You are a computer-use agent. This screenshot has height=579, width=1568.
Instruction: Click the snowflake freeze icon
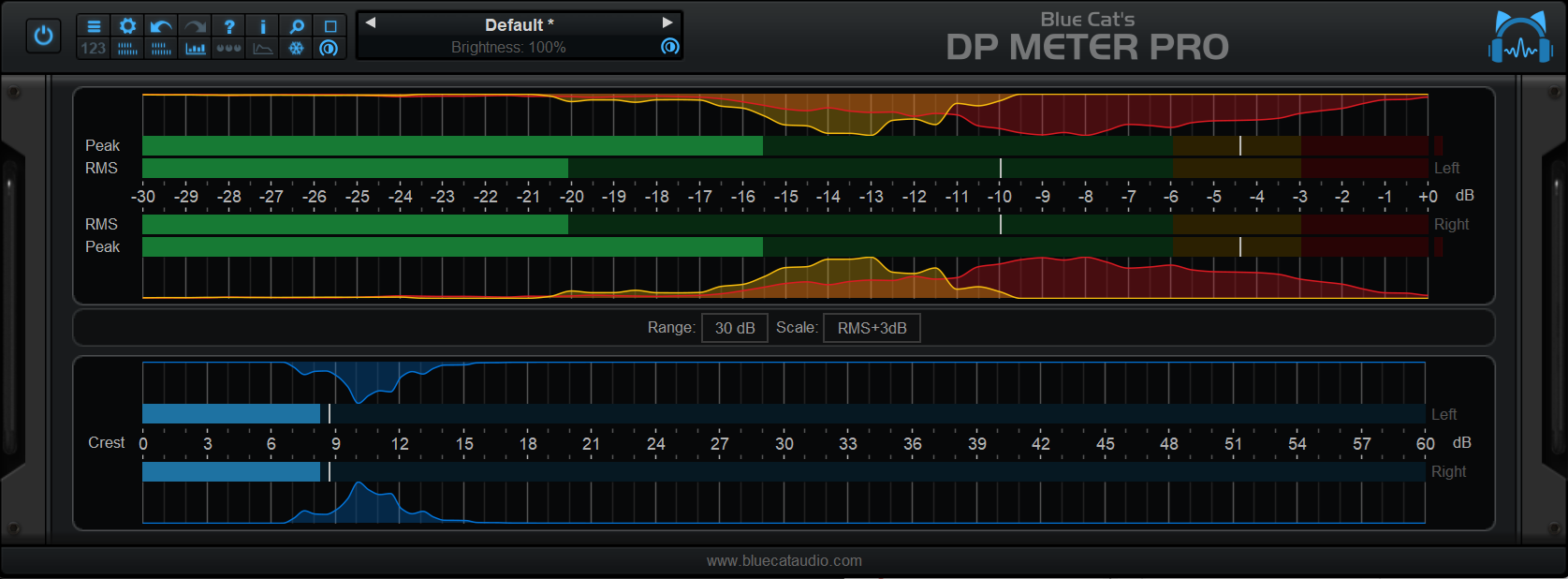coord(297,48)
